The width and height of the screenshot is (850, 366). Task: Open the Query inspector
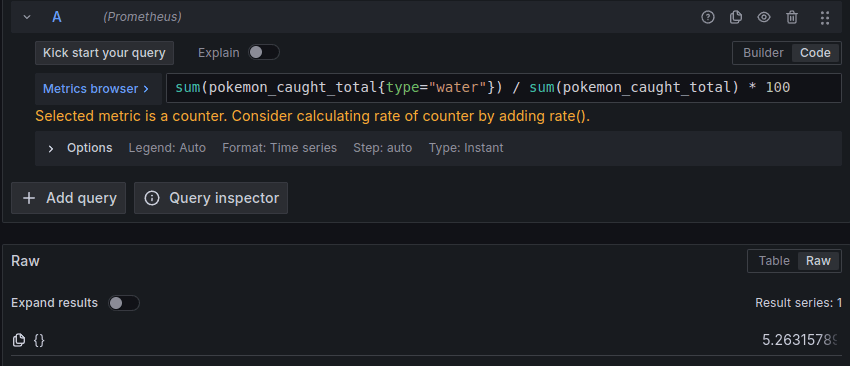coord(211,198)
